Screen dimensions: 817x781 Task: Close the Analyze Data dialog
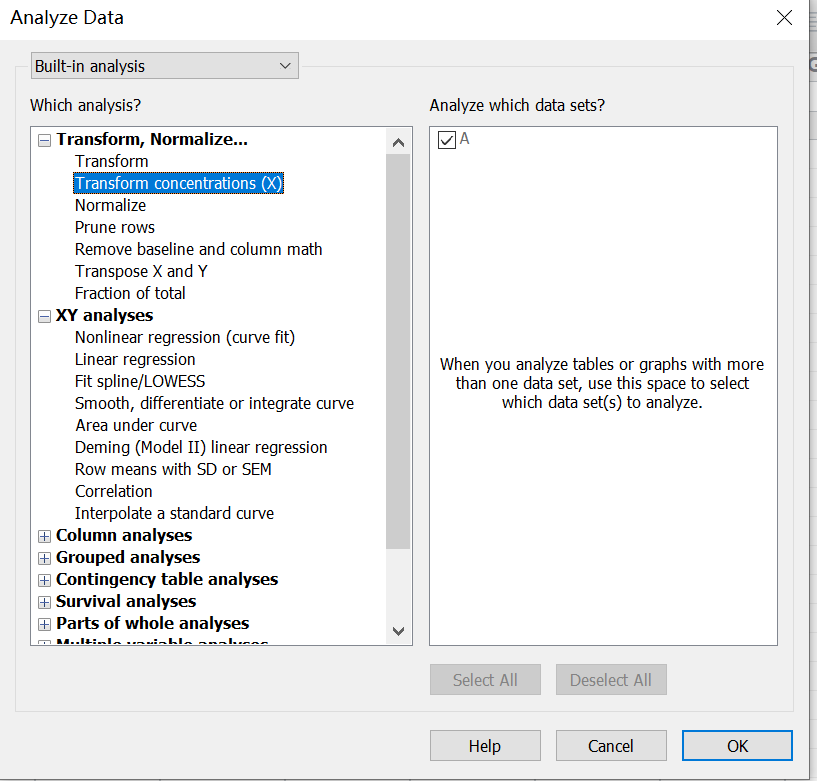point(785,17)
